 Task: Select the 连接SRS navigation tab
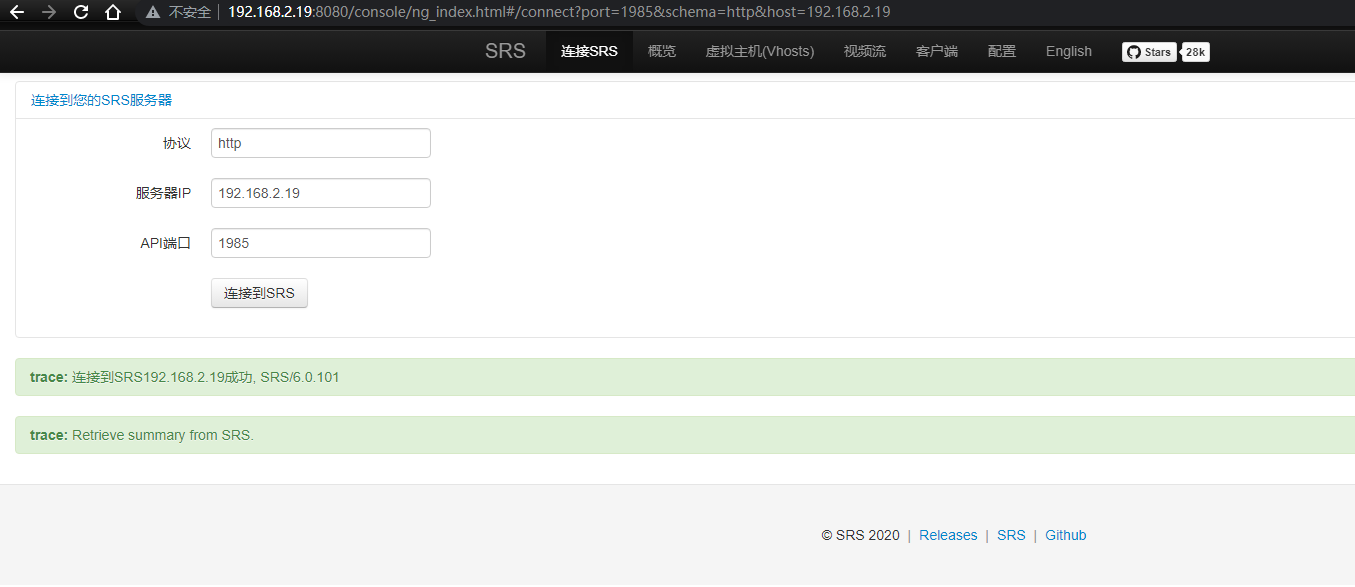click(589, 51)
